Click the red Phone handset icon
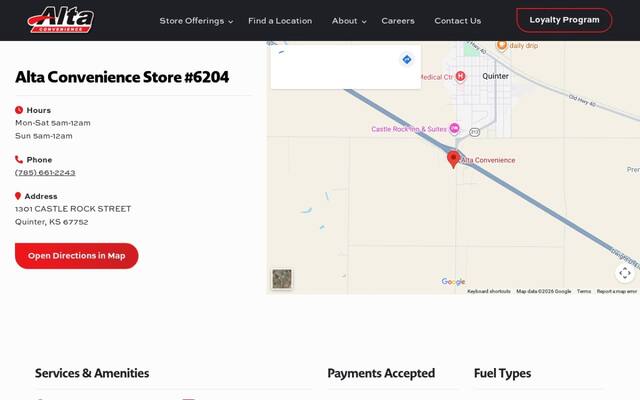Image resolution: width=640 pixels, height=400 pixels. pos(19,159)
